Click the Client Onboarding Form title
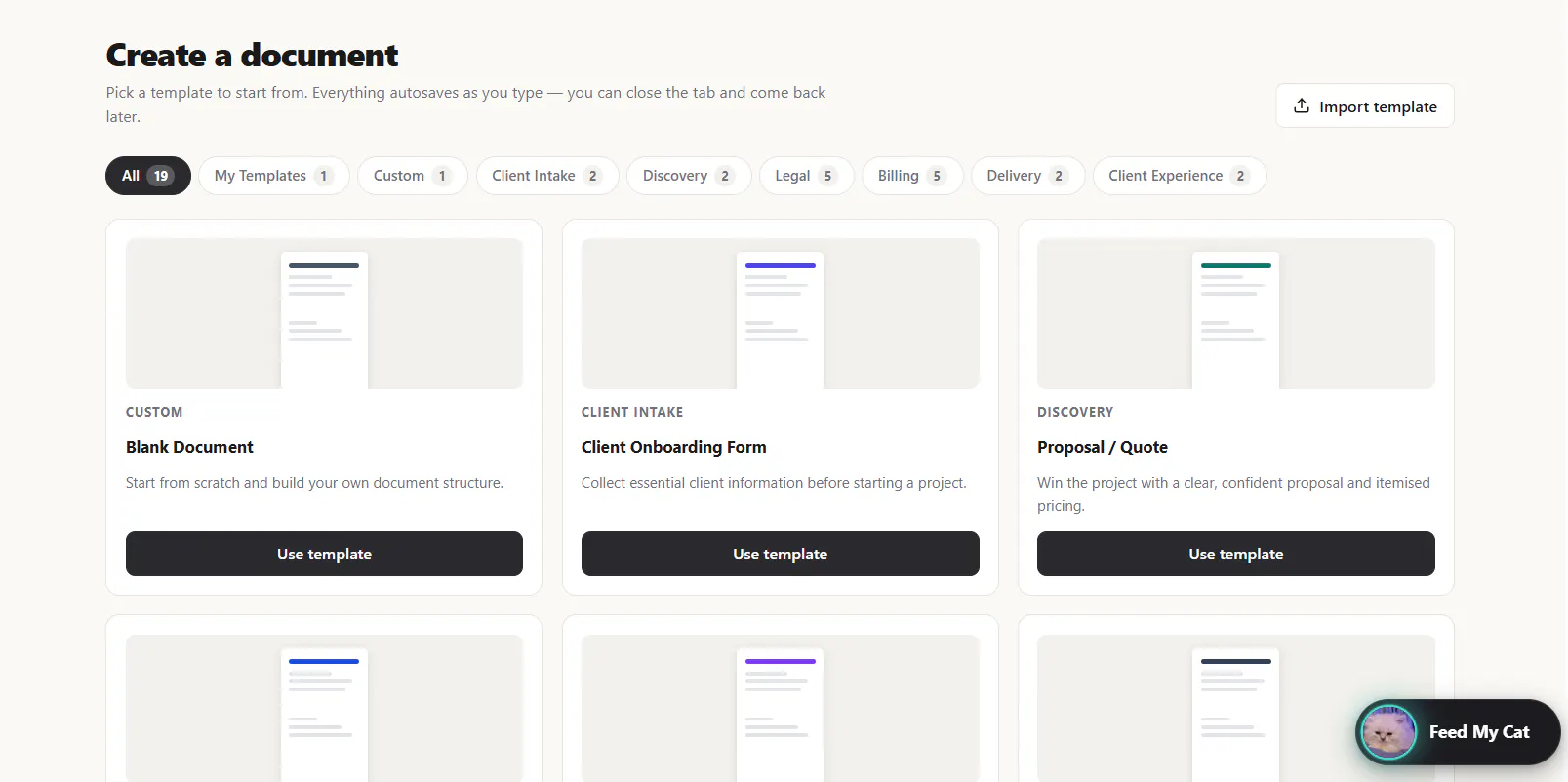 [x=674, y=447]
